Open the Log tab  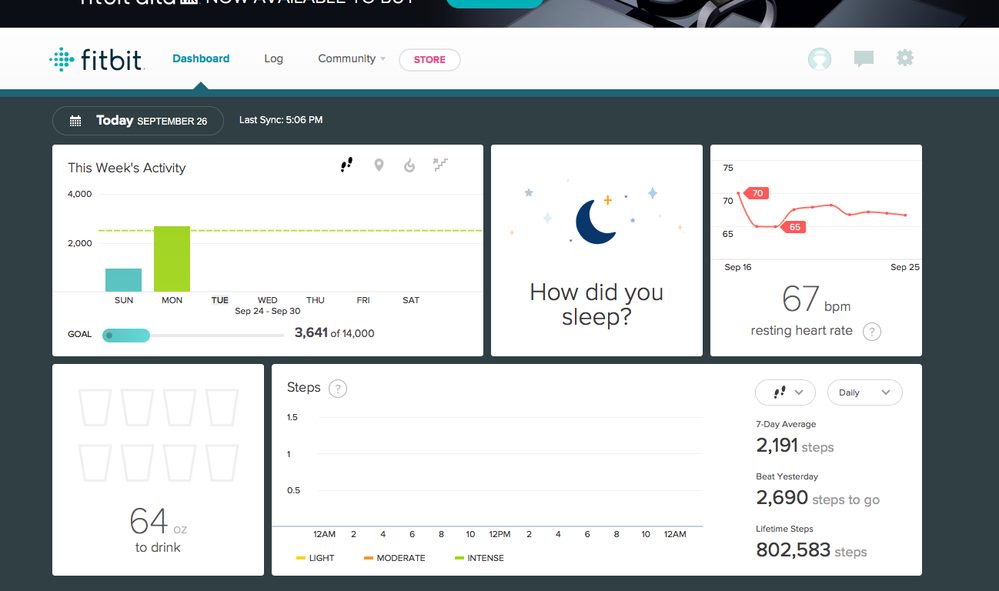[x=273, y=59]
